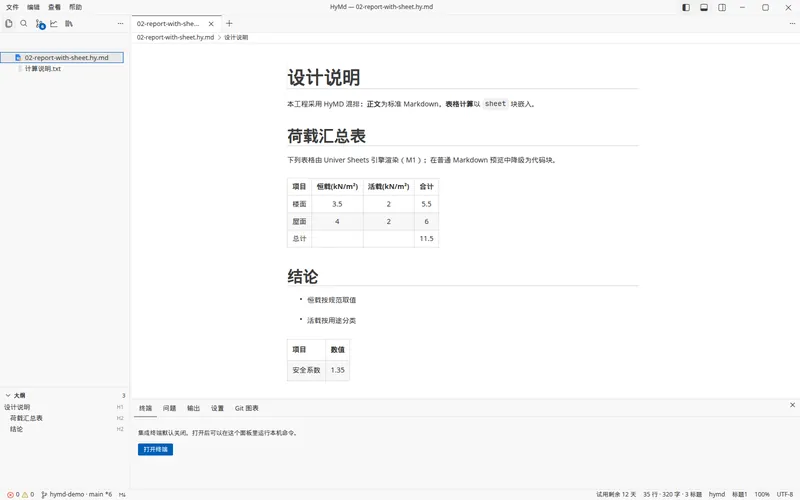Click table header 合计

(x=427, y=187)
